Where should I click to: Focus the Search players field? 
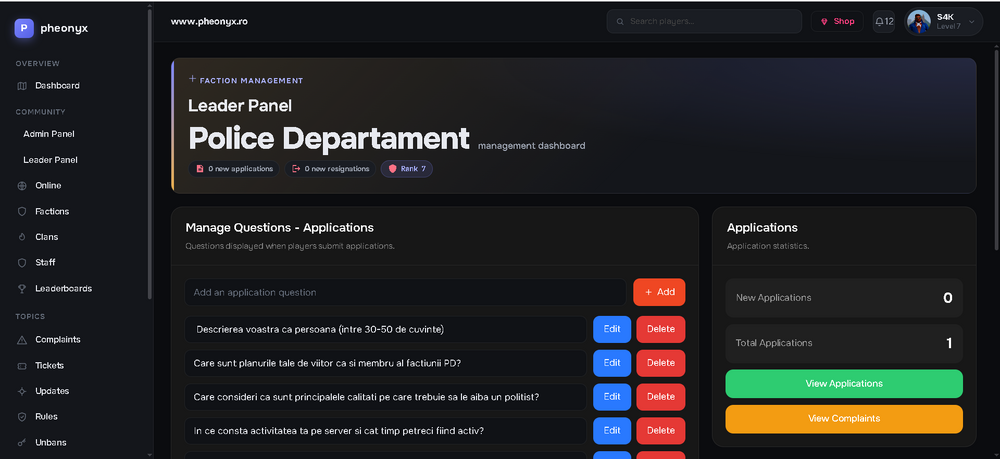[704, 22]
